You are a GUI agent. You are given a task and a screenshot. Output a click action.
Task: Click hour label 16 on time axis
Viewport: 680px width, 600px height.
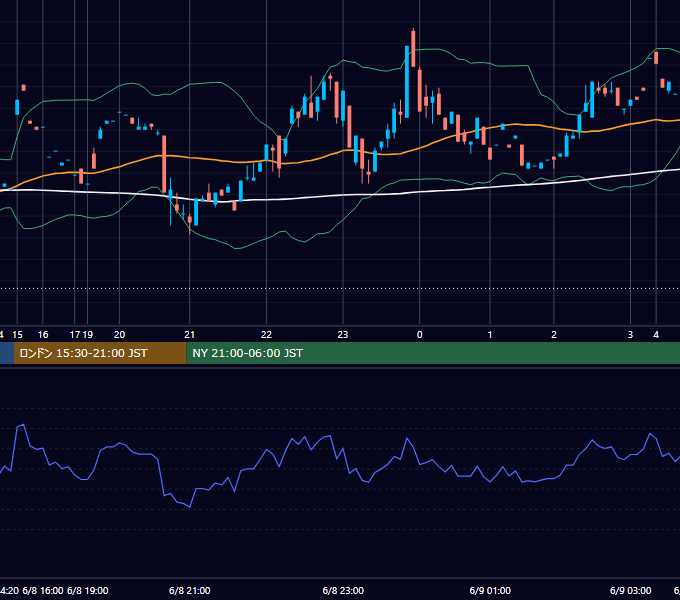pos(43,335)
